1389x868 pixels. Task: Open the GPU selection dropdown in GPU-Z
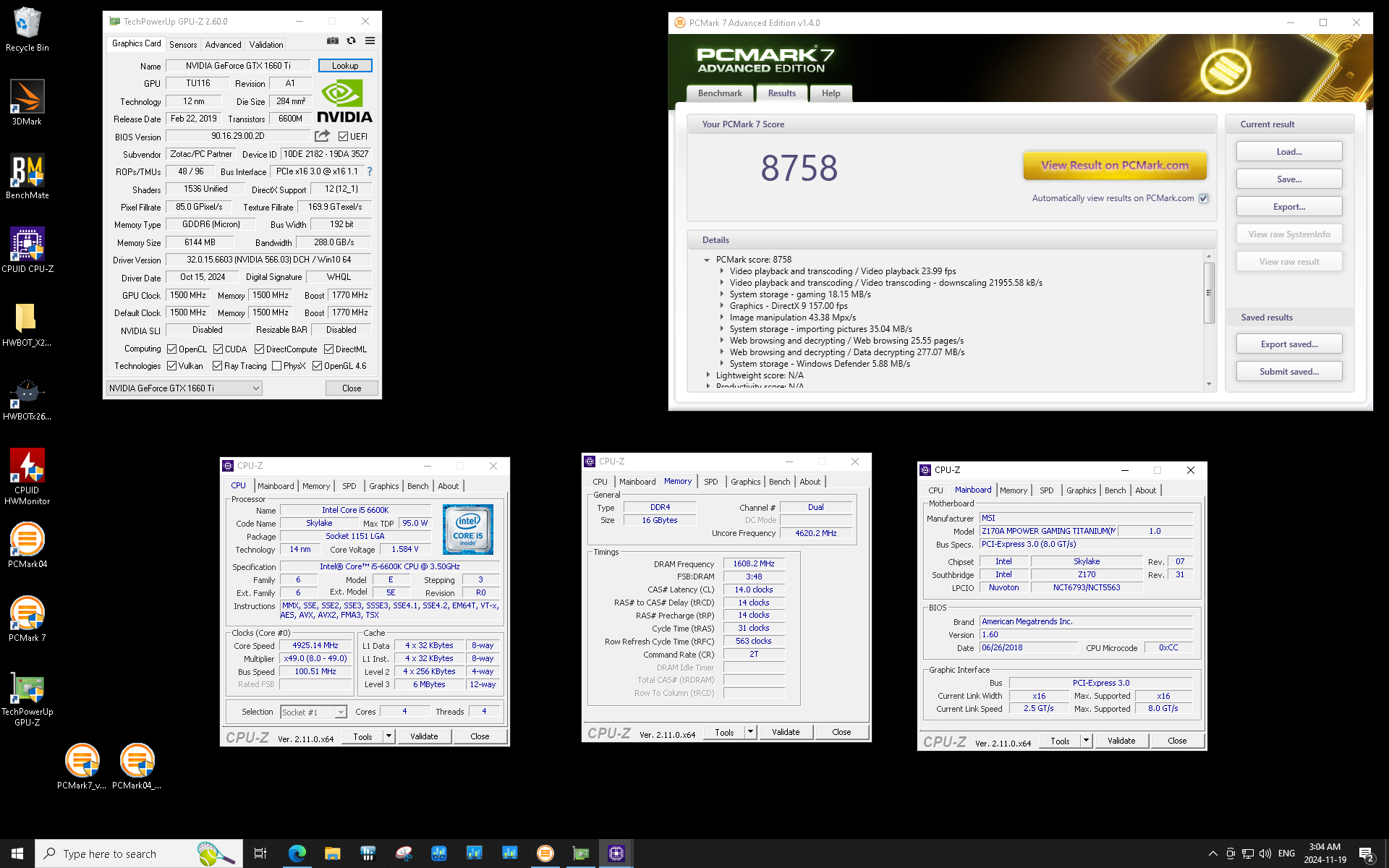coord(184,388)
